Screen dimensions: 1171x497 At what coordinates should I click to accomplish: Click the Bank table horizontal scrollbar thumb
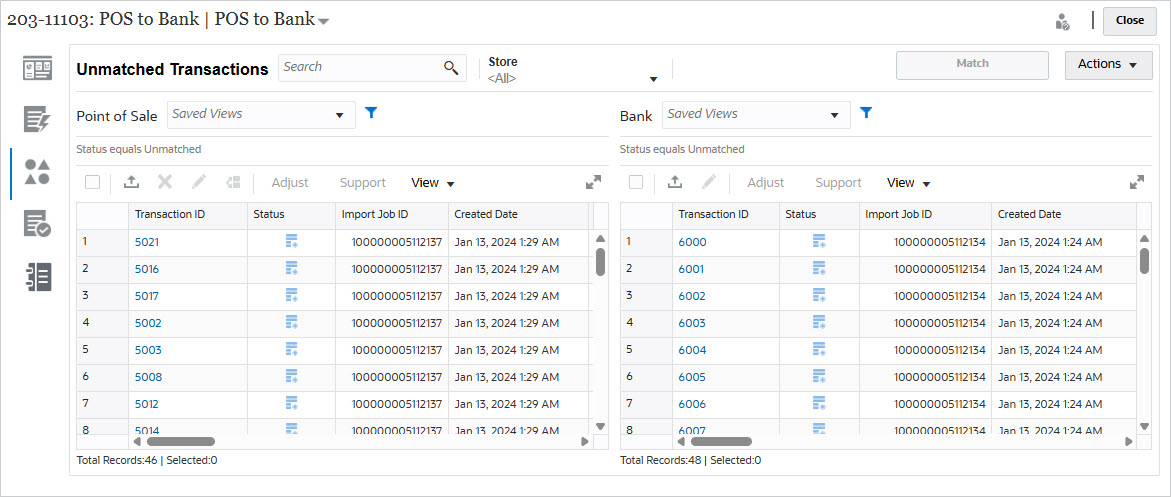tap(720, 441)
